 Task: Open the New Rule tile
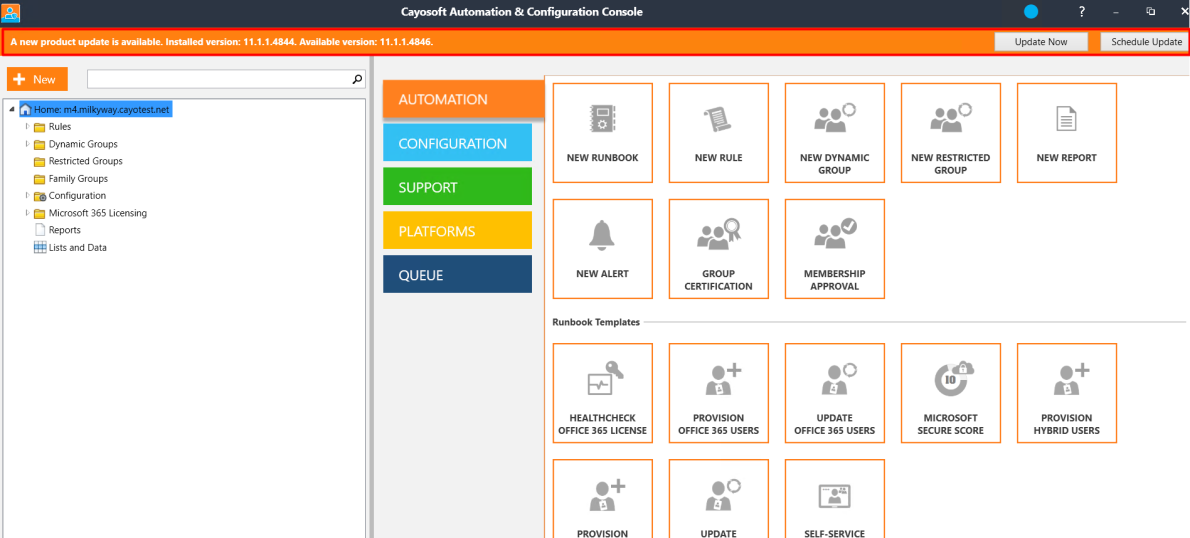(x=718, y=133)
